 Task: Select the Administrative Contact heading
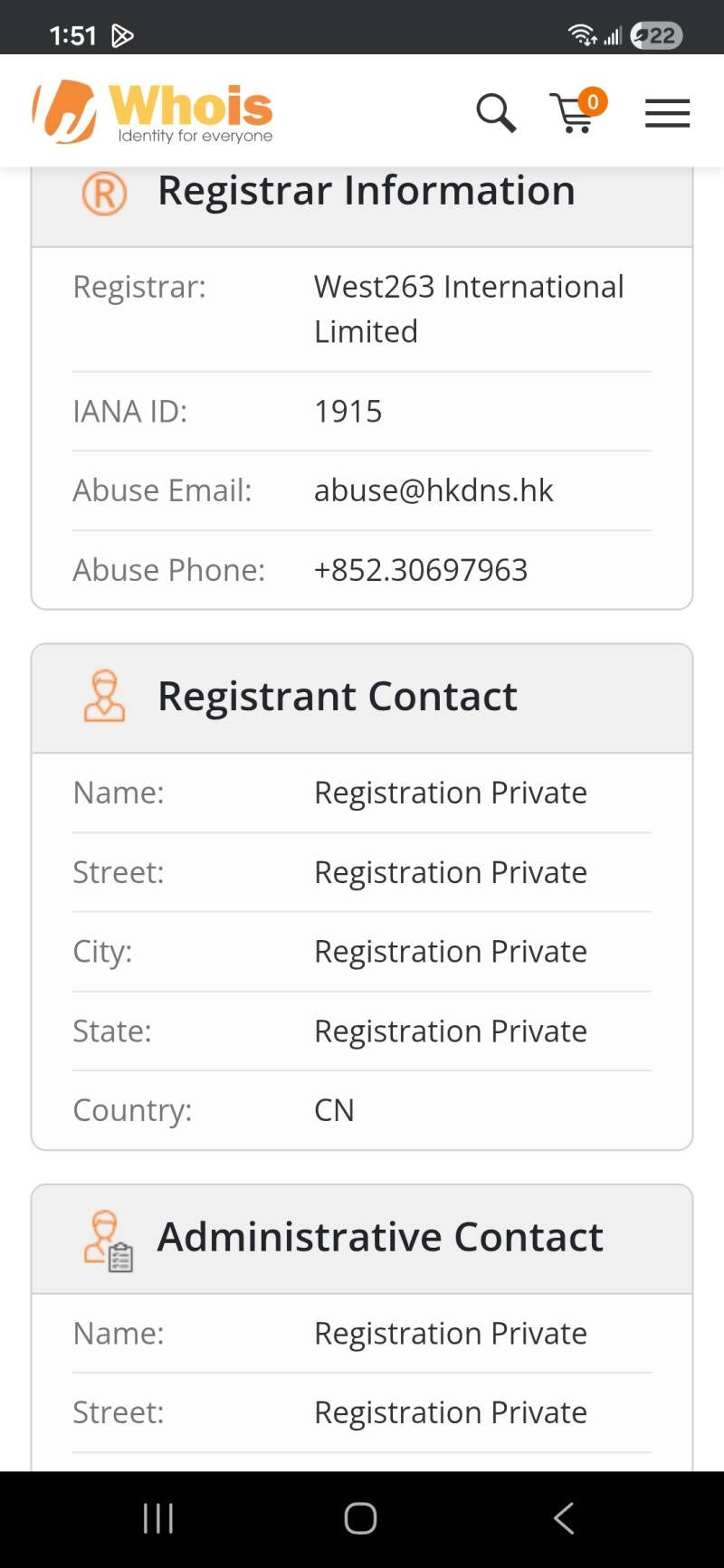click(x=380, y=1237)
